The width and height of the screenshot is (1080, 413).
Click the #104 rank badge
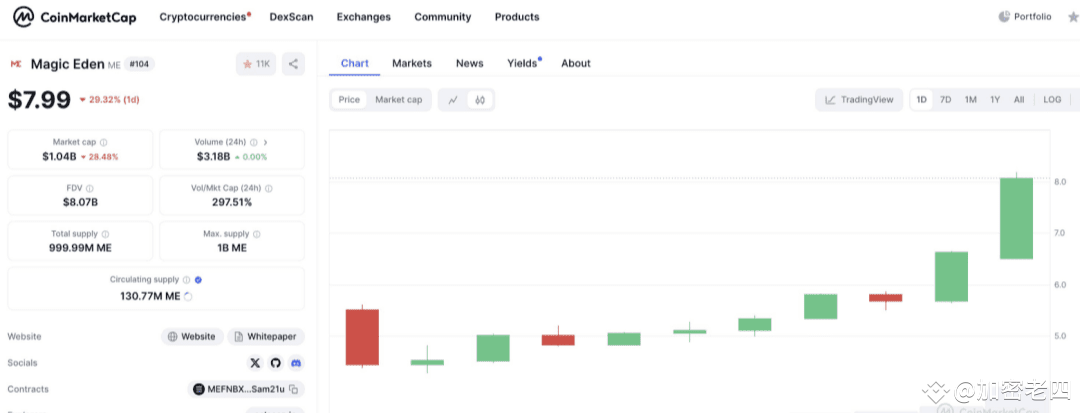coord(140,64)
